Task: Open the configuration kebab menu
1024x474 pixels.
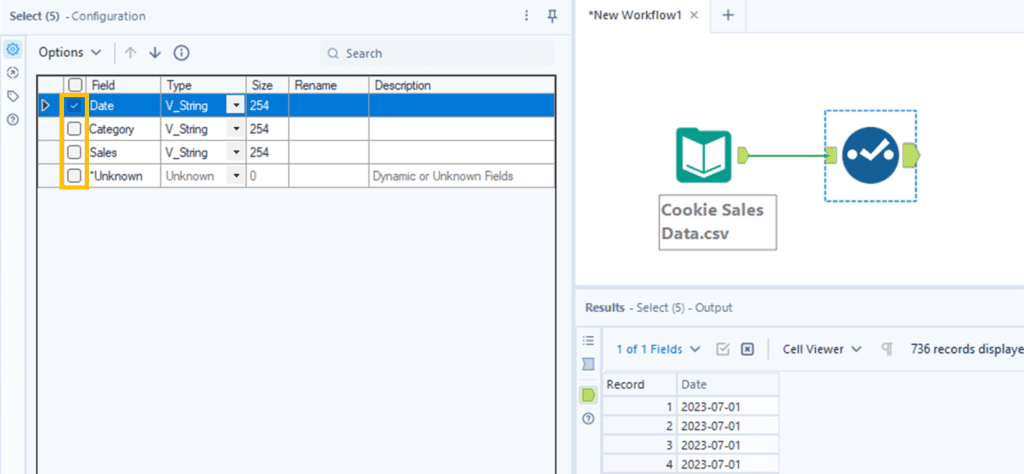Action: pyautogui.click(x=527, y=16)
